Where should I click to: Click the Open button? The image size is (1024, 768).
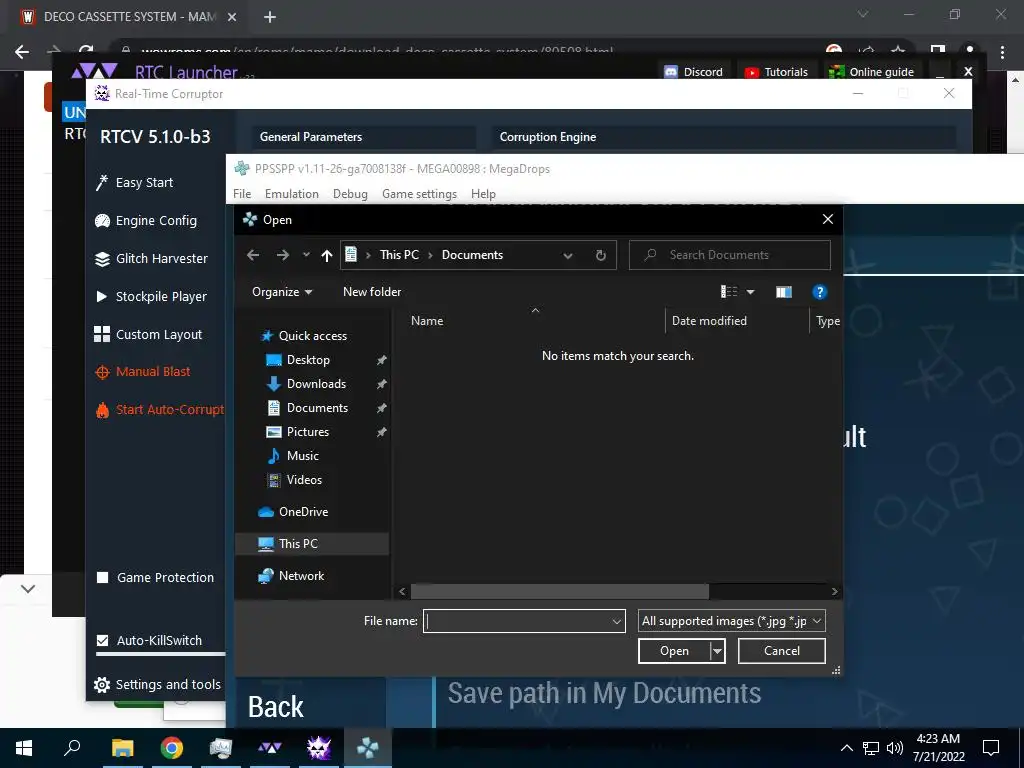tap(674, 651)
